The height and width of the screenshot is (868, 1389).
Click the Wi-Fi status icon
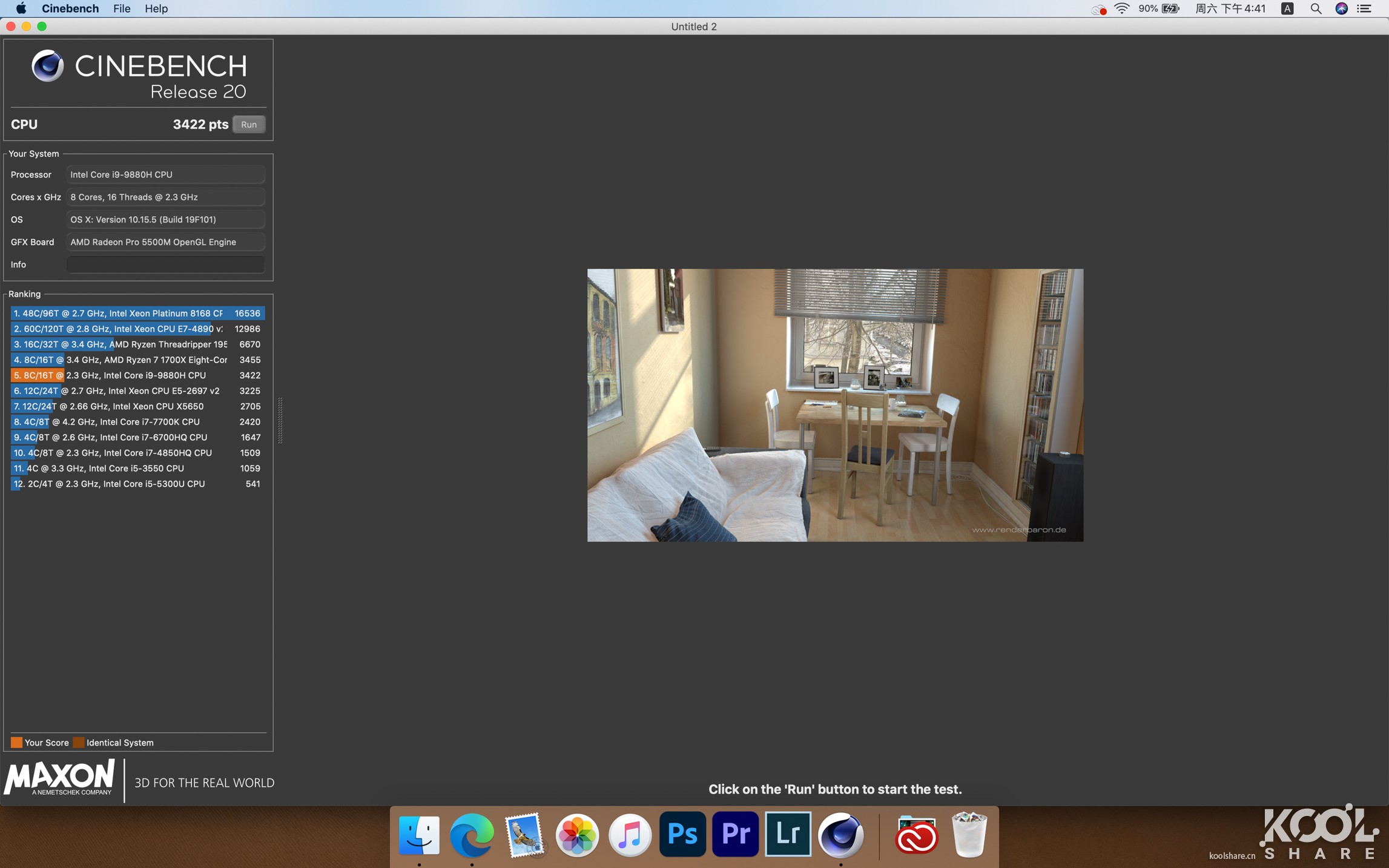[1121, 8]
